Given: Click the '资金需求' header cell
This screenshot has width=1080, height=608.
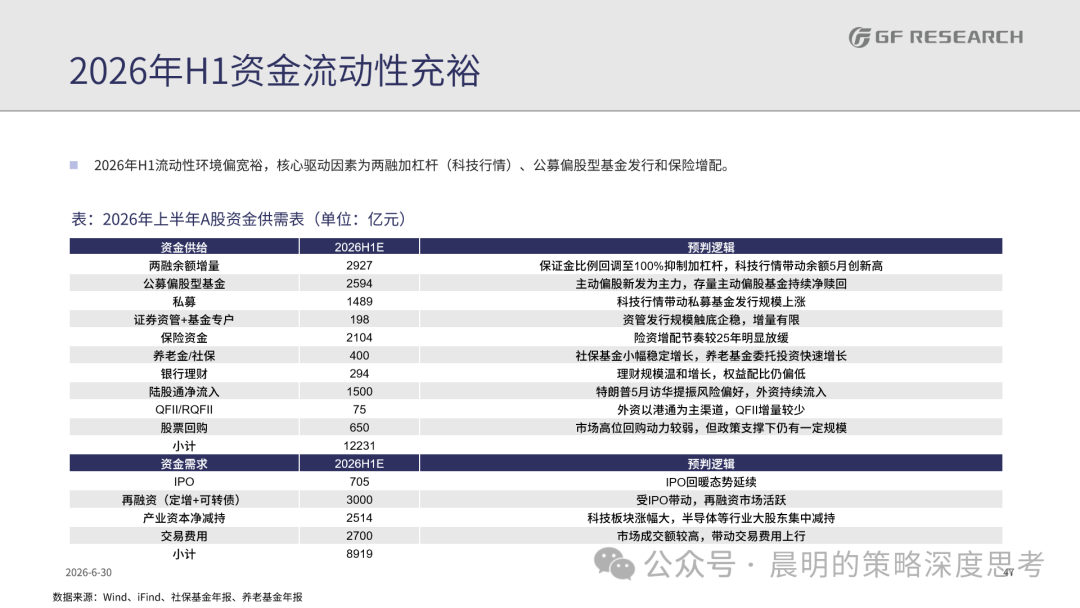Looking at the screenshot, I should (x=184, y=463).
